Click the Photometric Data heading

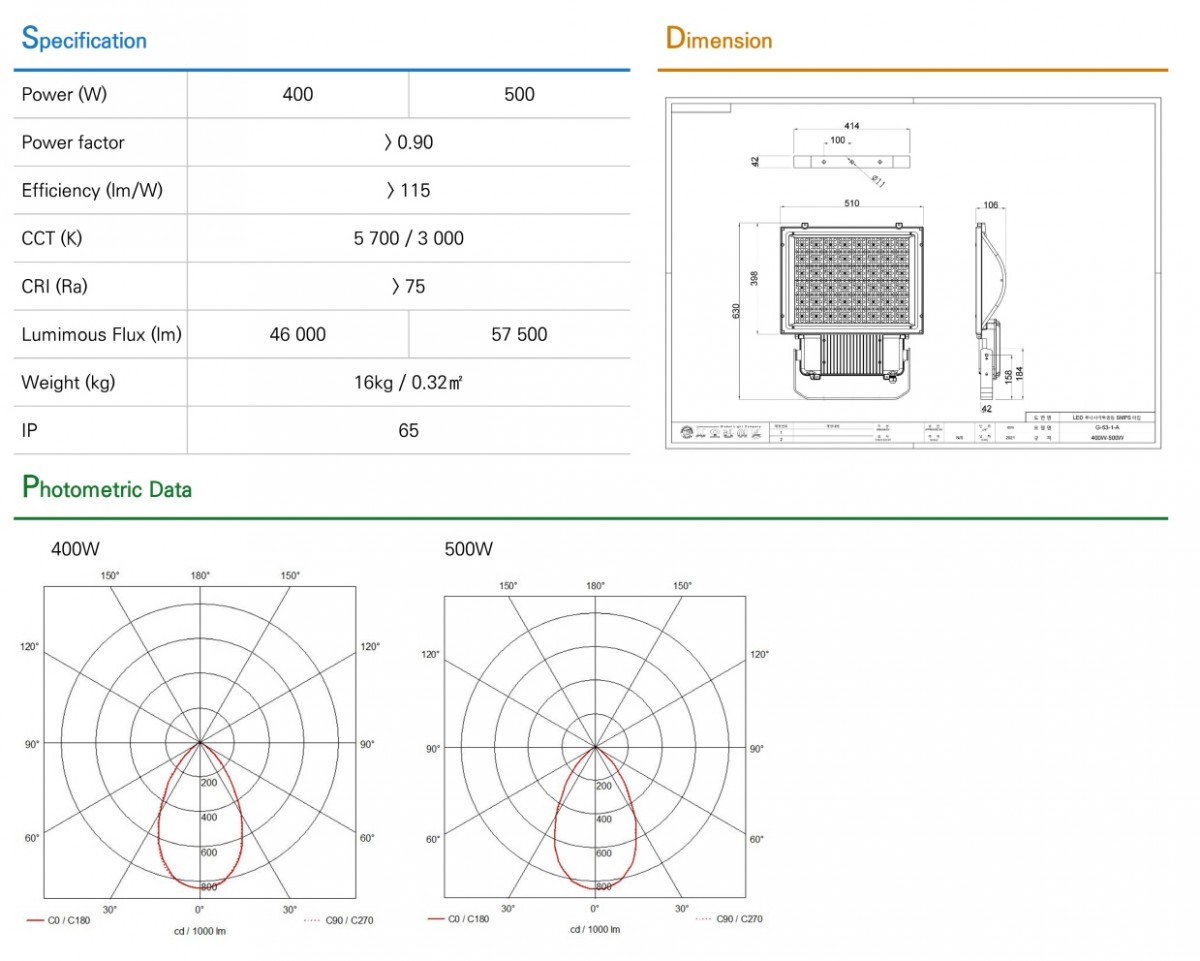point(107,489)
